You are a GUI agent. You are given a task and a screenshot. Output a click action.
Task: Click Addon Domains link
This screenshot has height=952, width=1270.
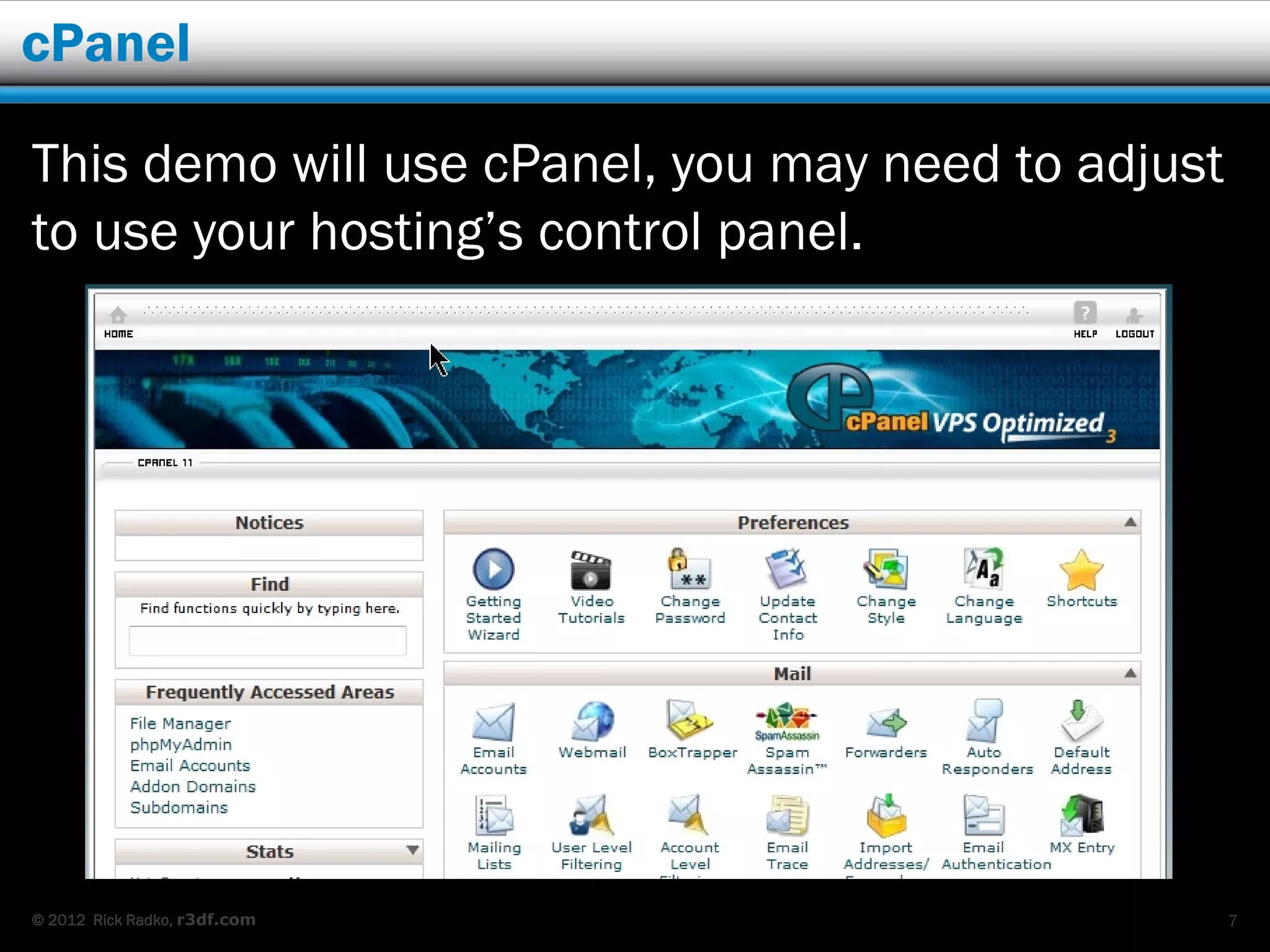tap(193, 787)
